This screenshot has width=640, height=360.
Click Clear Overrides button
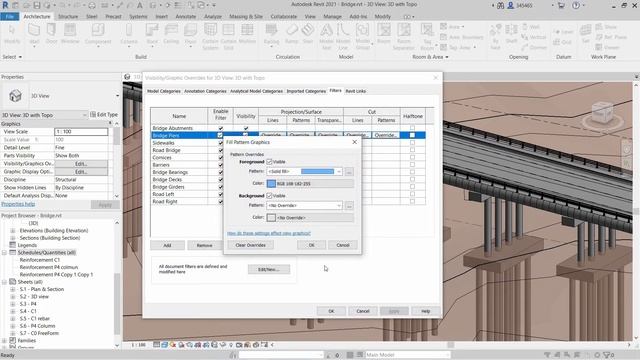[x=251, y=245]
